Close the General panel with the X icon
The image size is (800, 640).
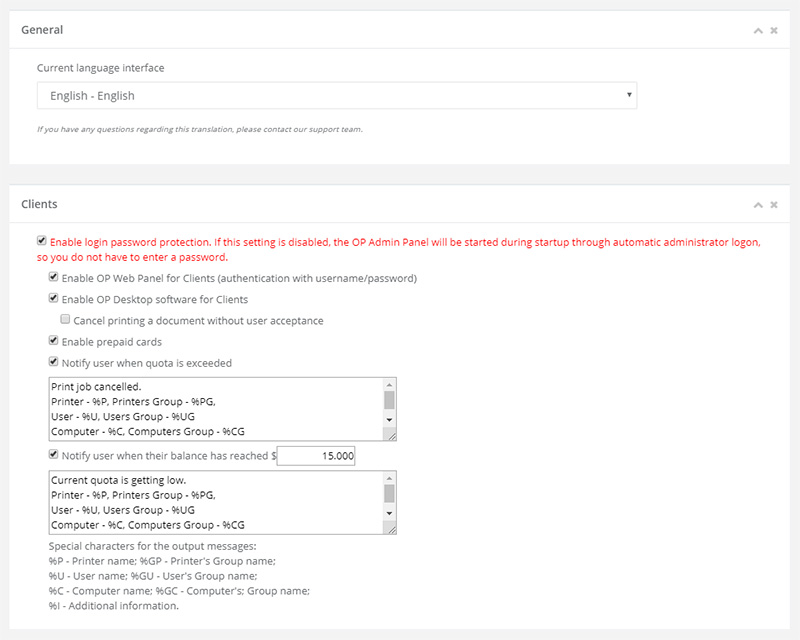click(774, 31)
